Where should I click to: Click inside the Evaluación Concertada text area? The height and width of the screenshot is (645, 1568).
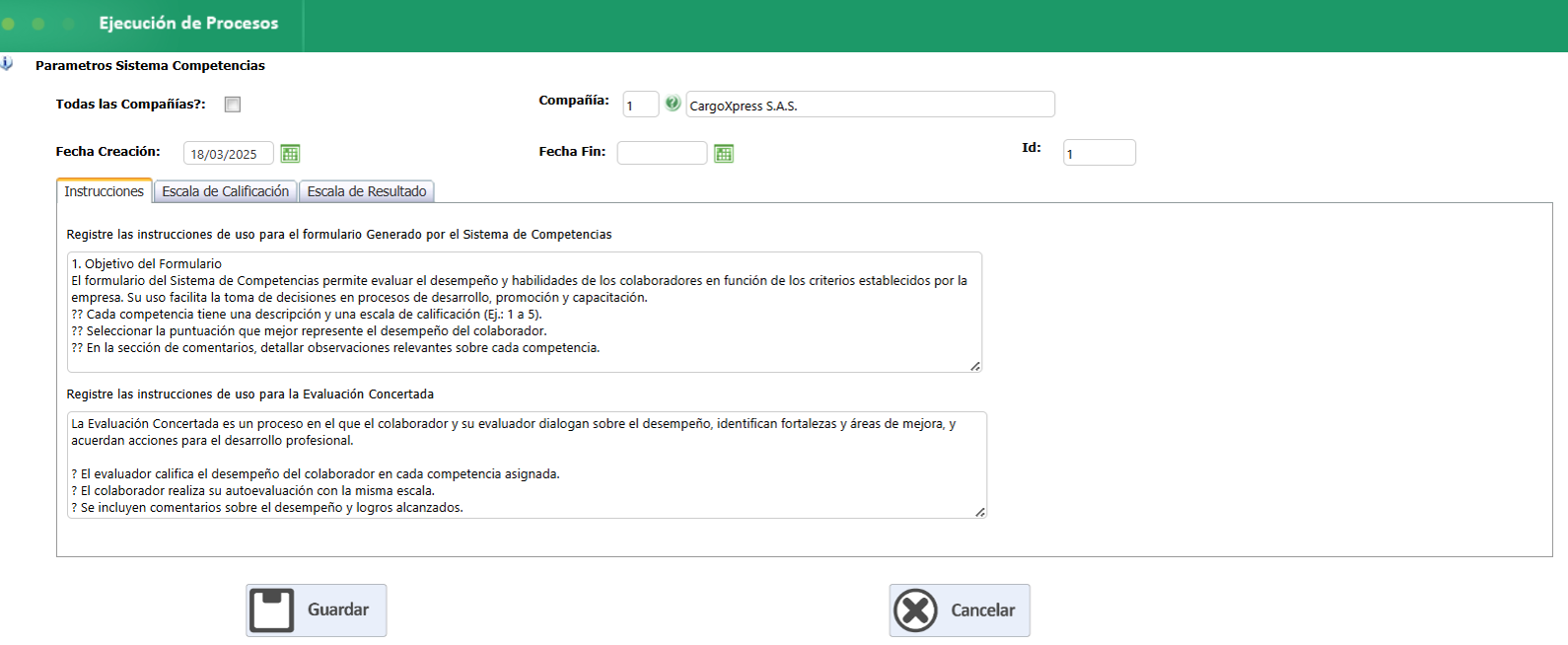click(527, 465)
